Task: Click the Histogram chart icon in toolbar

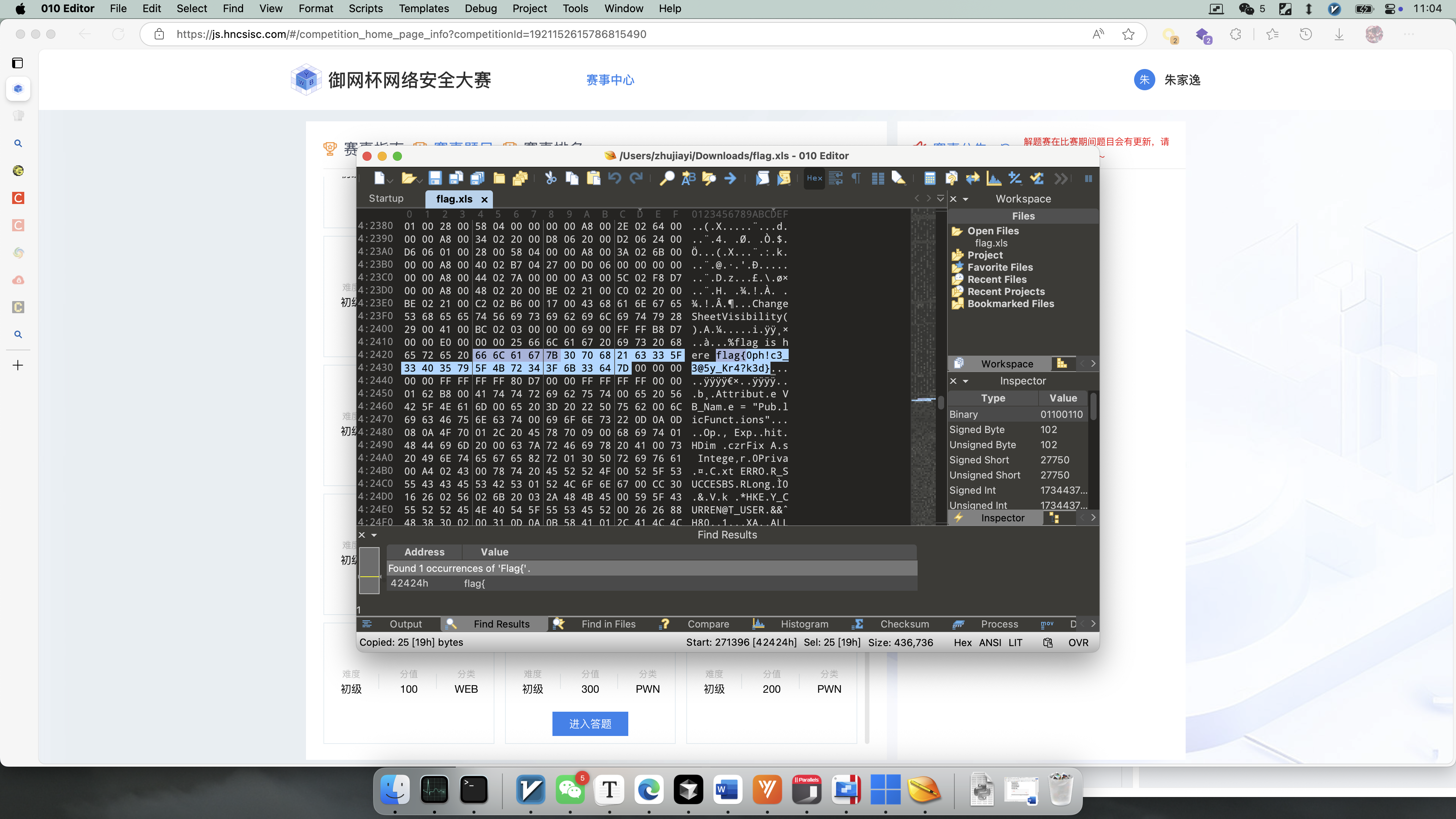Action: pyautogui.click(x=994, y=179)
